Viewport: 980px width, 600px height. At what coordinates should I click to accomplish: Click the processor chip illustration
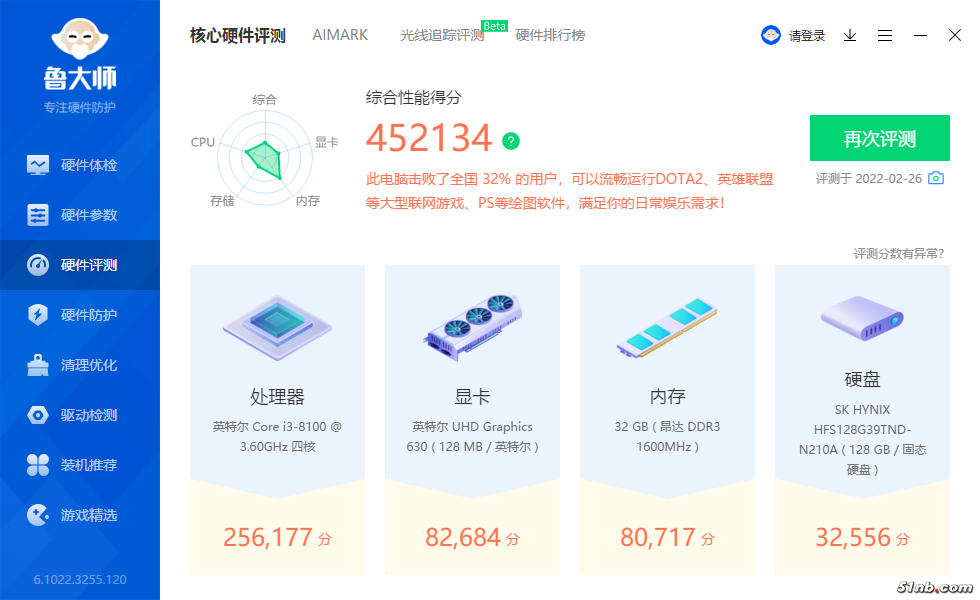(278, 327)
